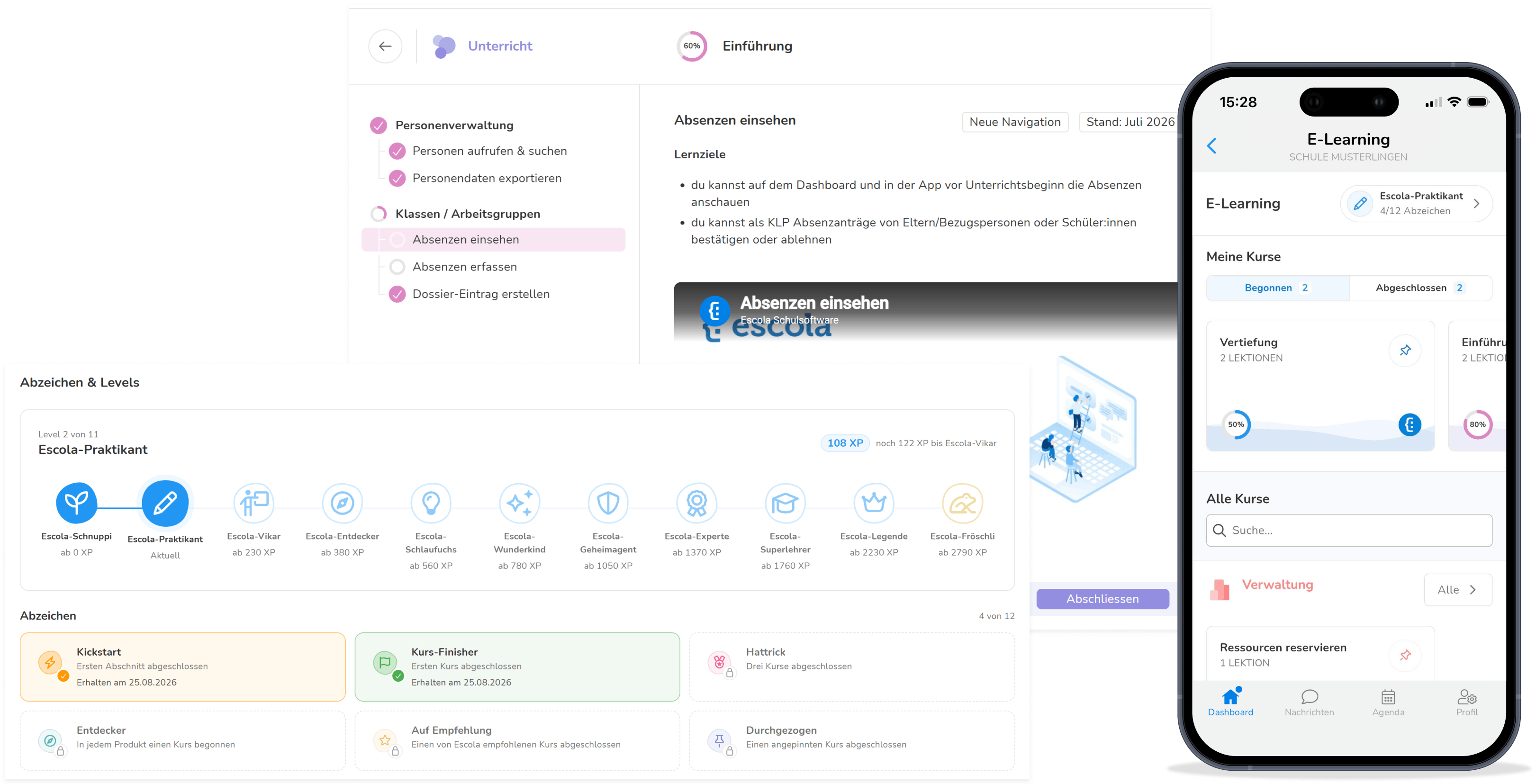This screenshot has width=1536, height=784.
Task: Click the Abschliessen button
Action: [x=1102, y=599]
